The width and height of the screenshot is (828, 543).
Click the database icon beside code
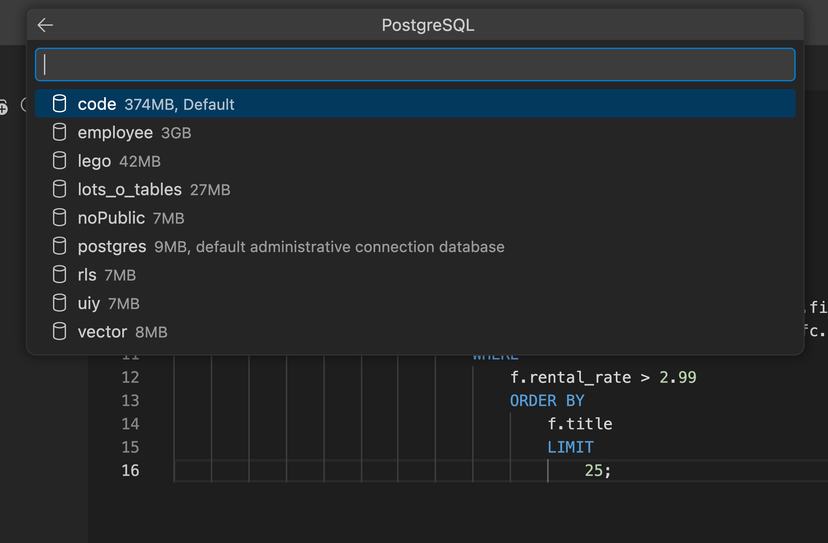pyautogui.click(x=60, y=104)
